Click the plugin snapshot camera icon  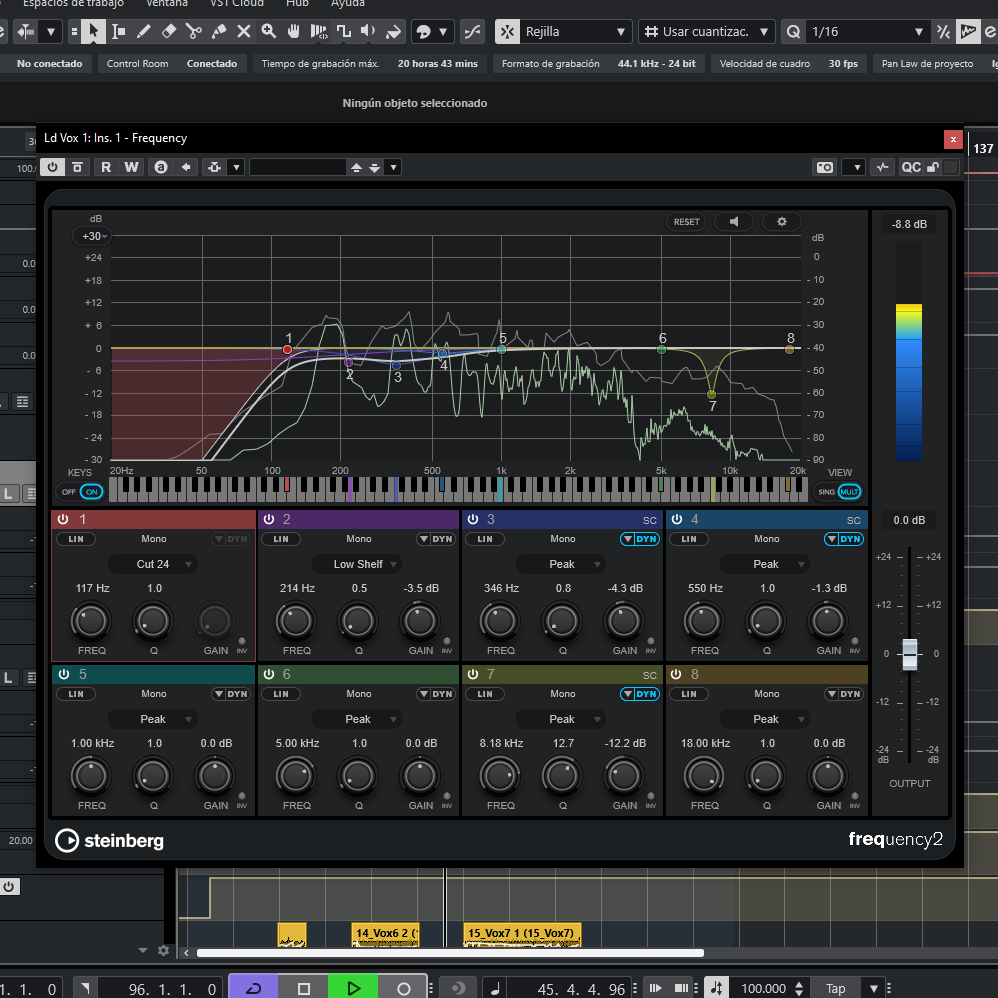pyautogui.click(x=824, y=167)
